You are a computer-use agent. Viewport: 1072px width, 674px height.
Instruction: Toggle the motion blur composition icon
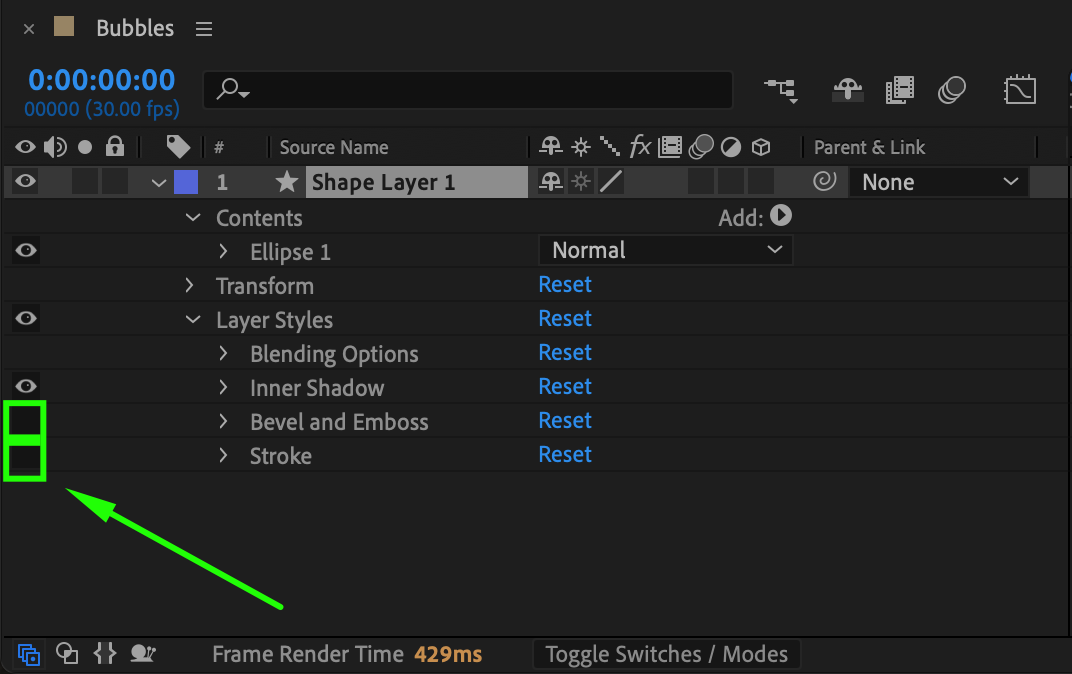[952, 91]
